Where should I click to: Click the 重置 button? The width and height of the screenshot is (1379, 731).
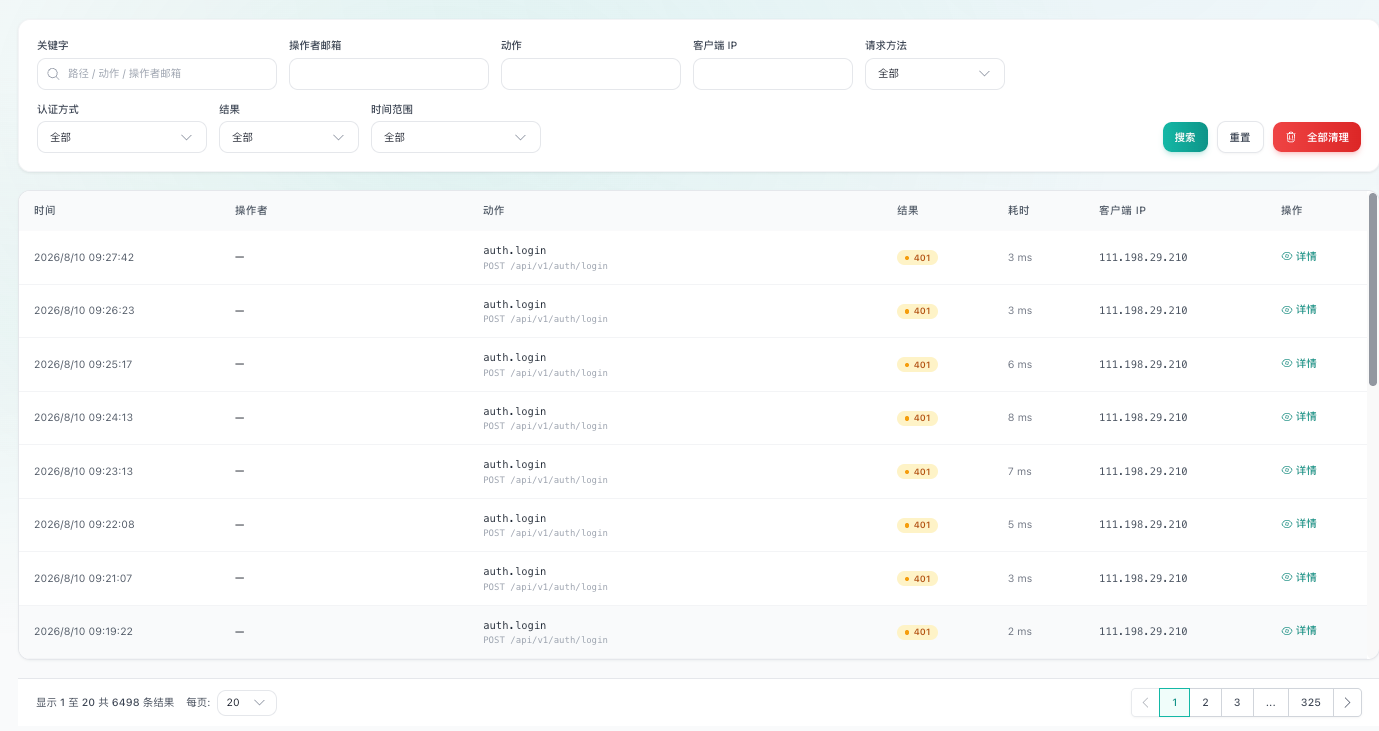tap(1240, 137)
